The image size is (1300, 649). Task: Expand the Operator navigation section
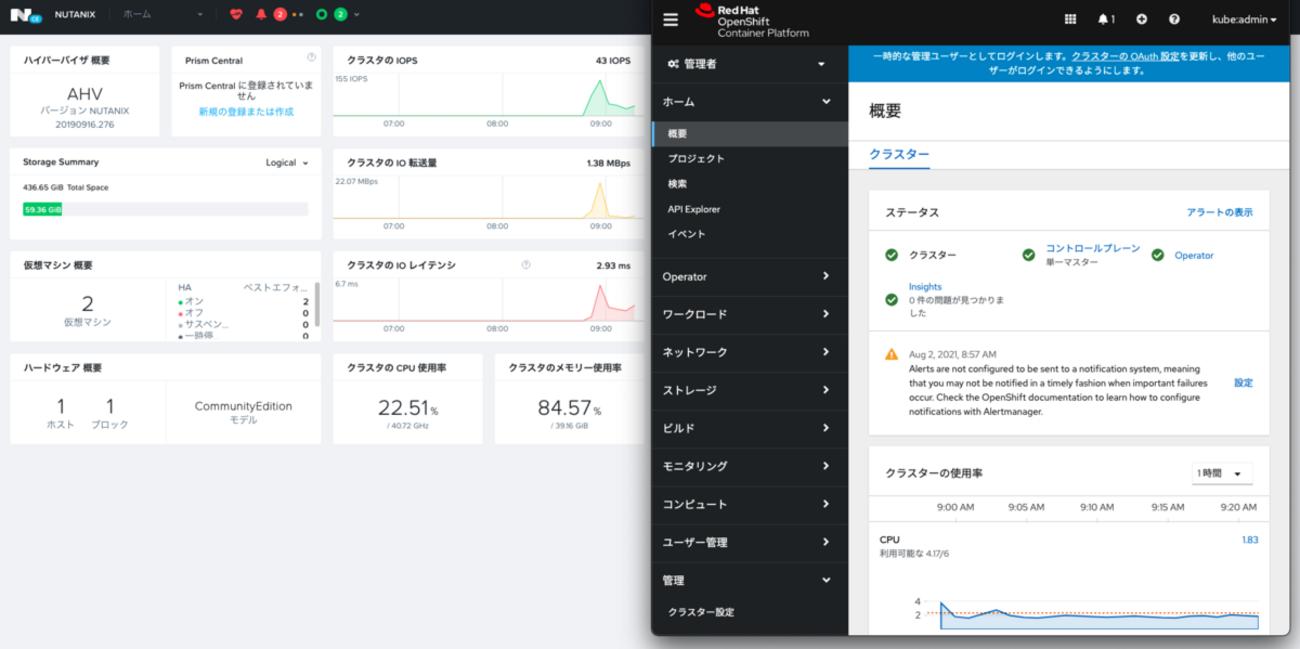coord(749,276)
